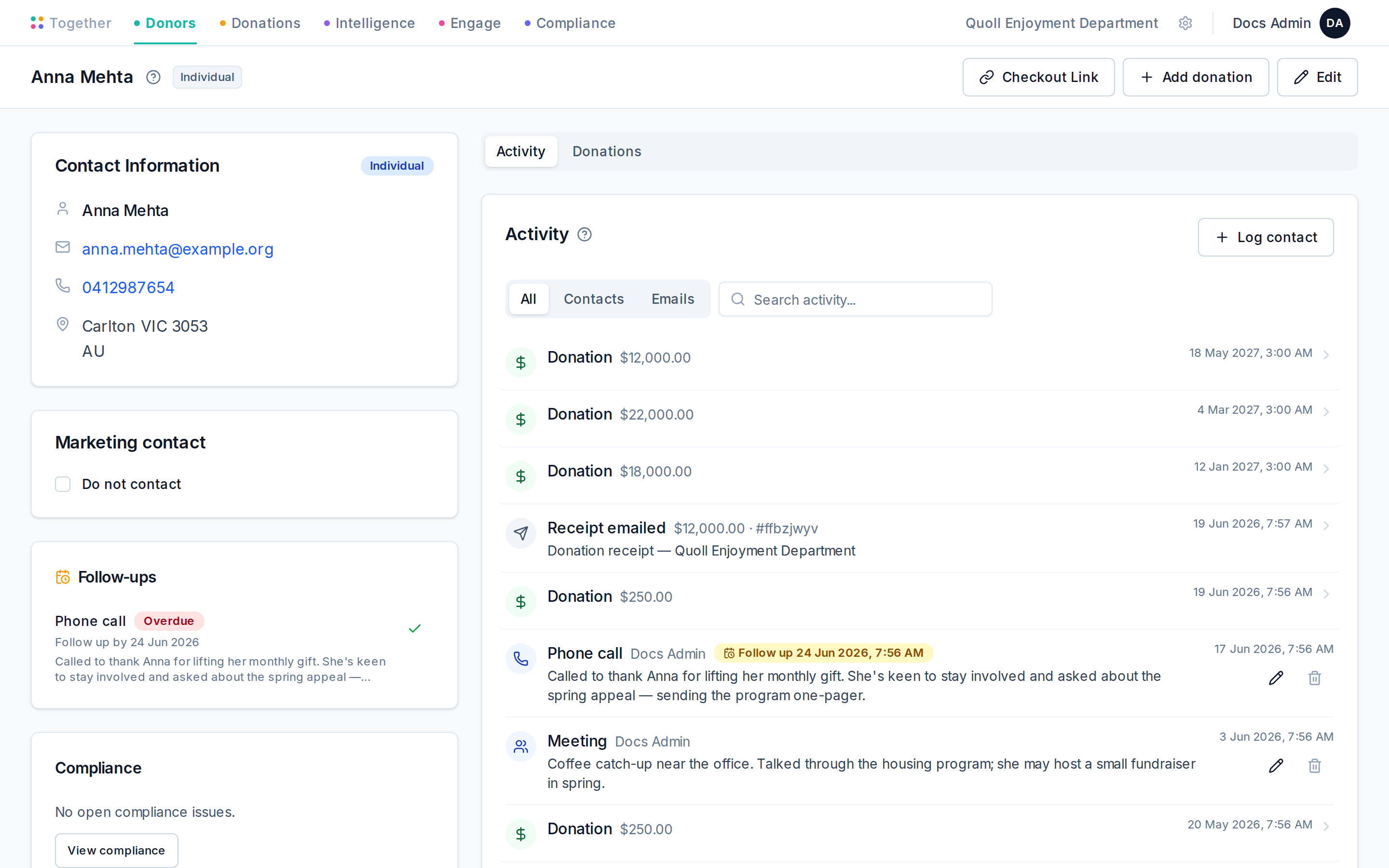Delete the Phone call activity entry
1389x868 pixels.
[1314, 678]
